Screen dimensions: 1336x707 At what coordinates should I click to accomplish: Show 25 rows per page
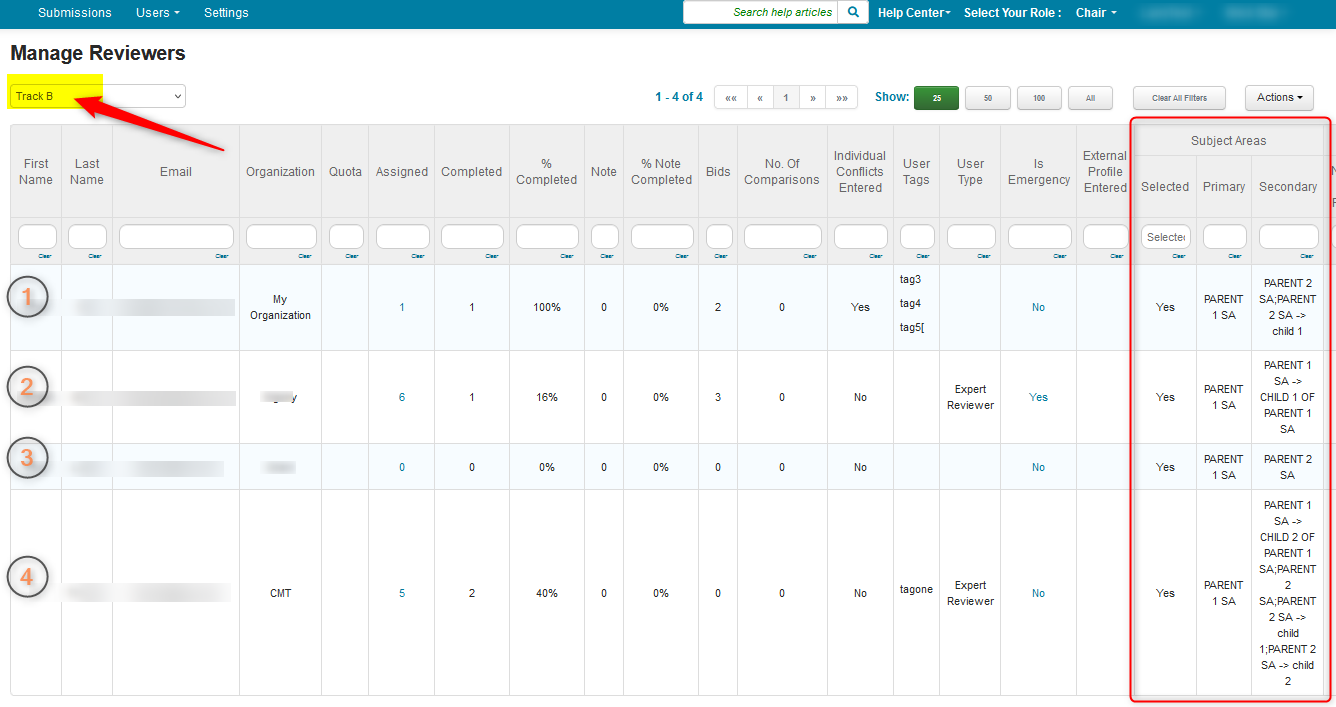(x=937, y=98)
